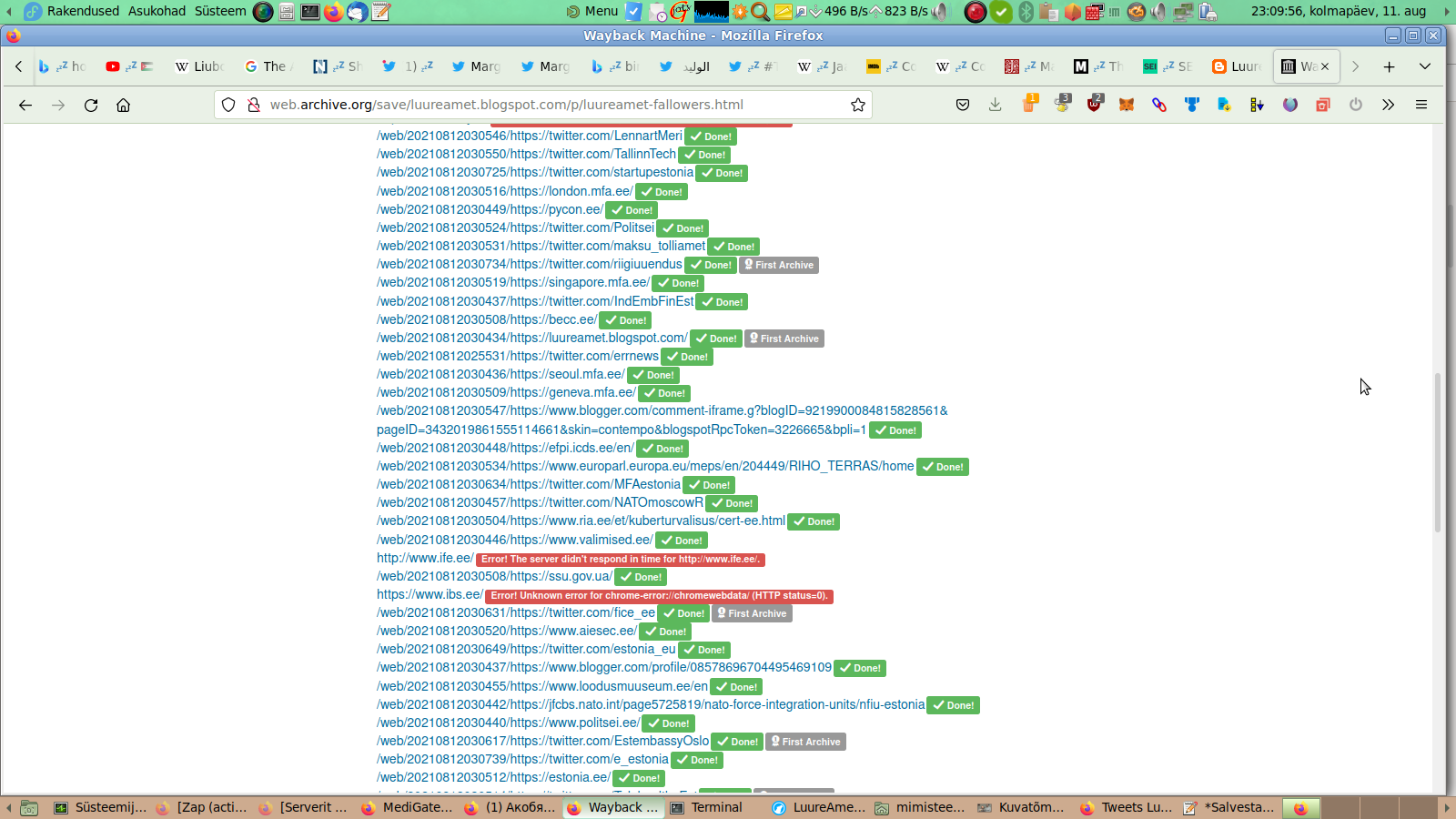Open the archived luureamet.blogspot.com link
The width and height of the screenshot is (1456, 819).
(531, 338)
